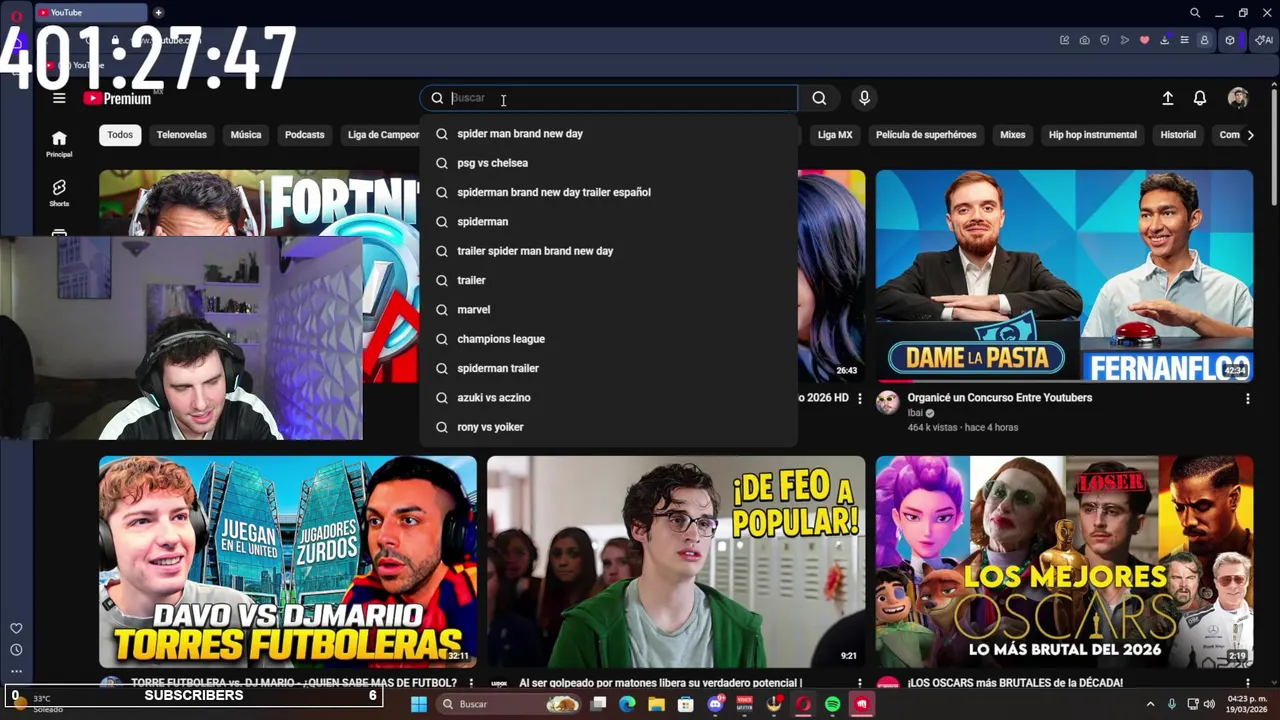Go to Principal home in sidebar

(59, 144)
